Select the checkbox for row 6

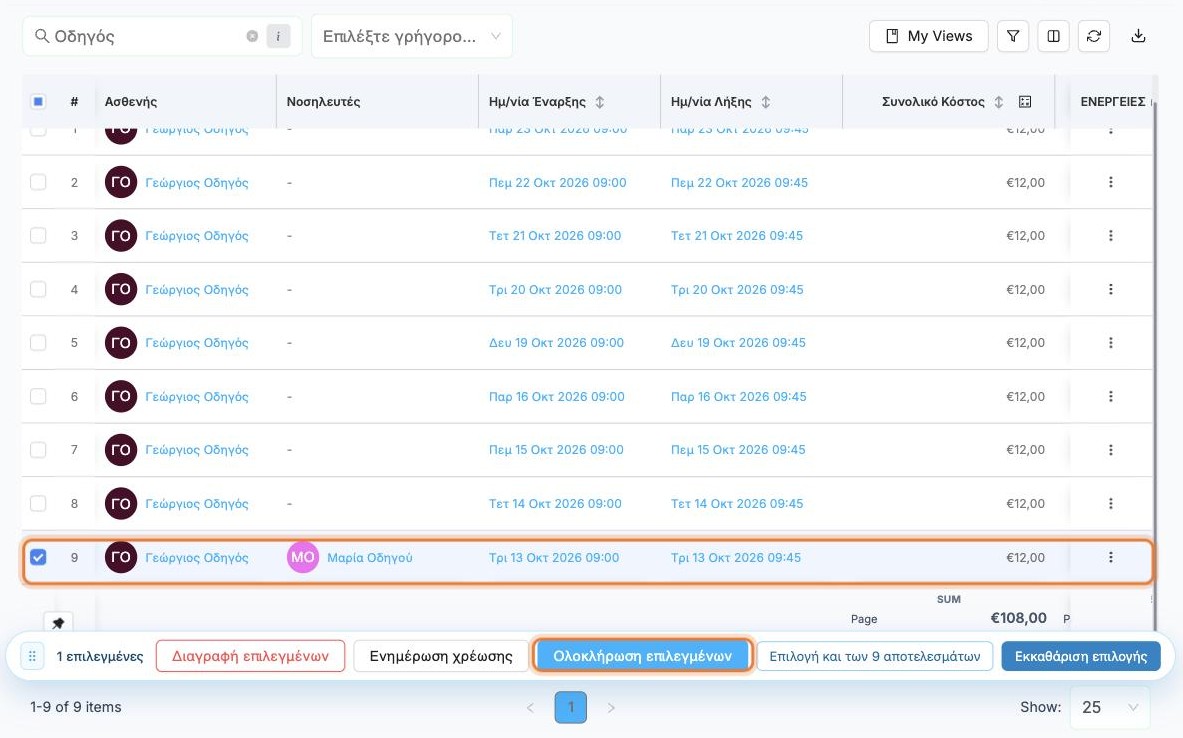(38, 397)
